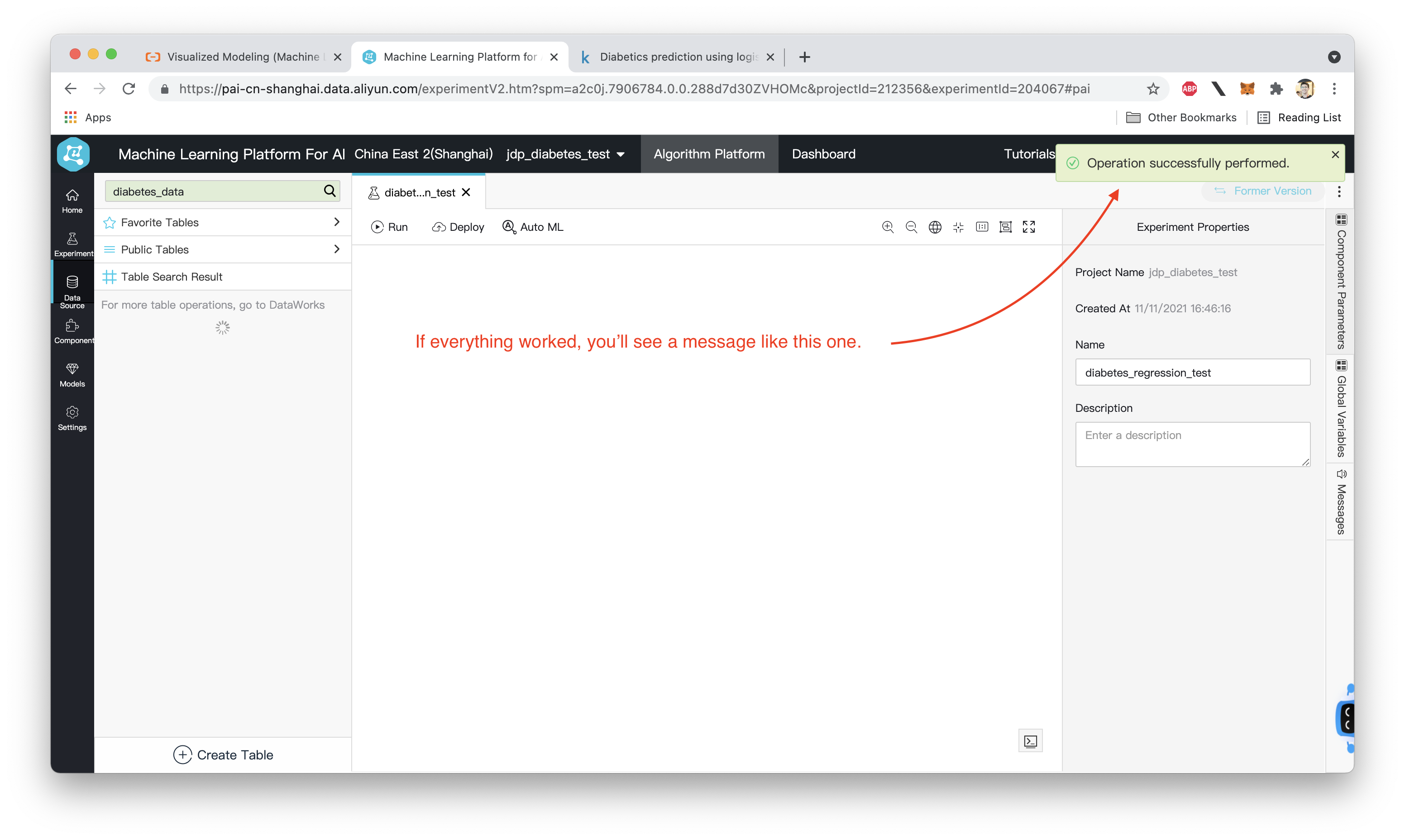Click Enter a description text area

point(1192,443)
